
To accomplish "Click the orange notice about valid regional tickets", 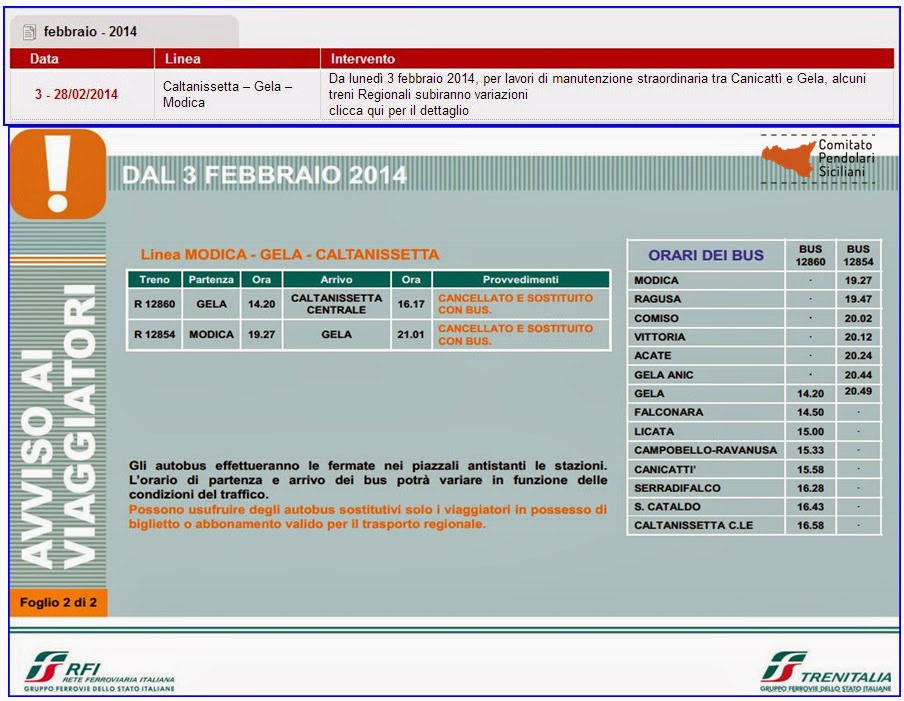I will [368, 517].
